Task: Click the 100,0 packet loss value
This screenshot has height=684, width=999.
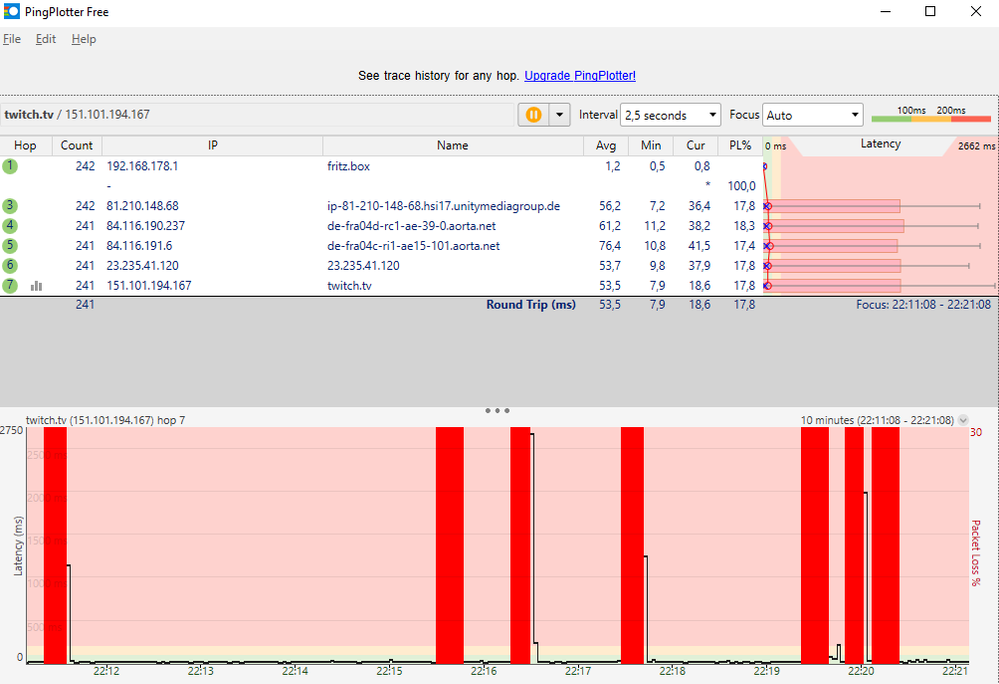Action: [742, 186]
